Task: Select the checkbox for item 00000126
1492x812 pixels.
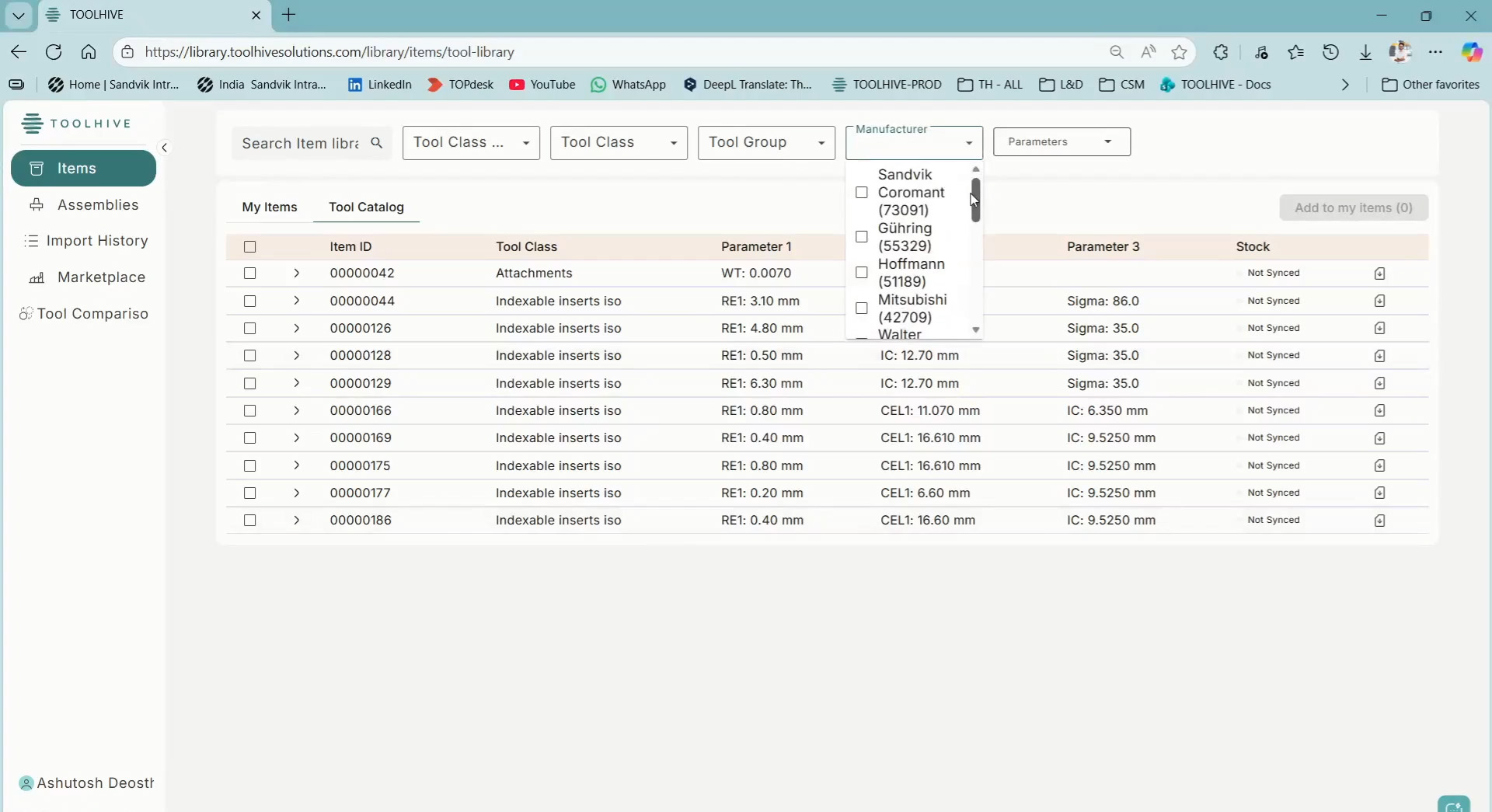Action: [x=249, y=329]
